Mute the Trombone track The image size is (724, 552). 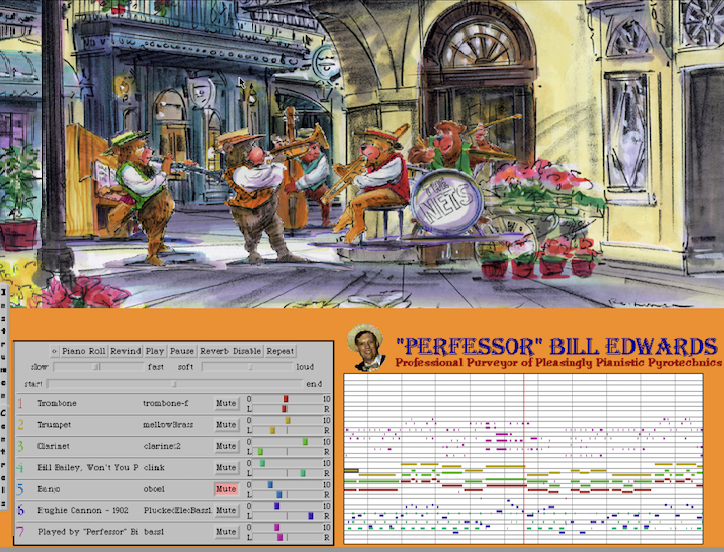click(x=227, y=404)
